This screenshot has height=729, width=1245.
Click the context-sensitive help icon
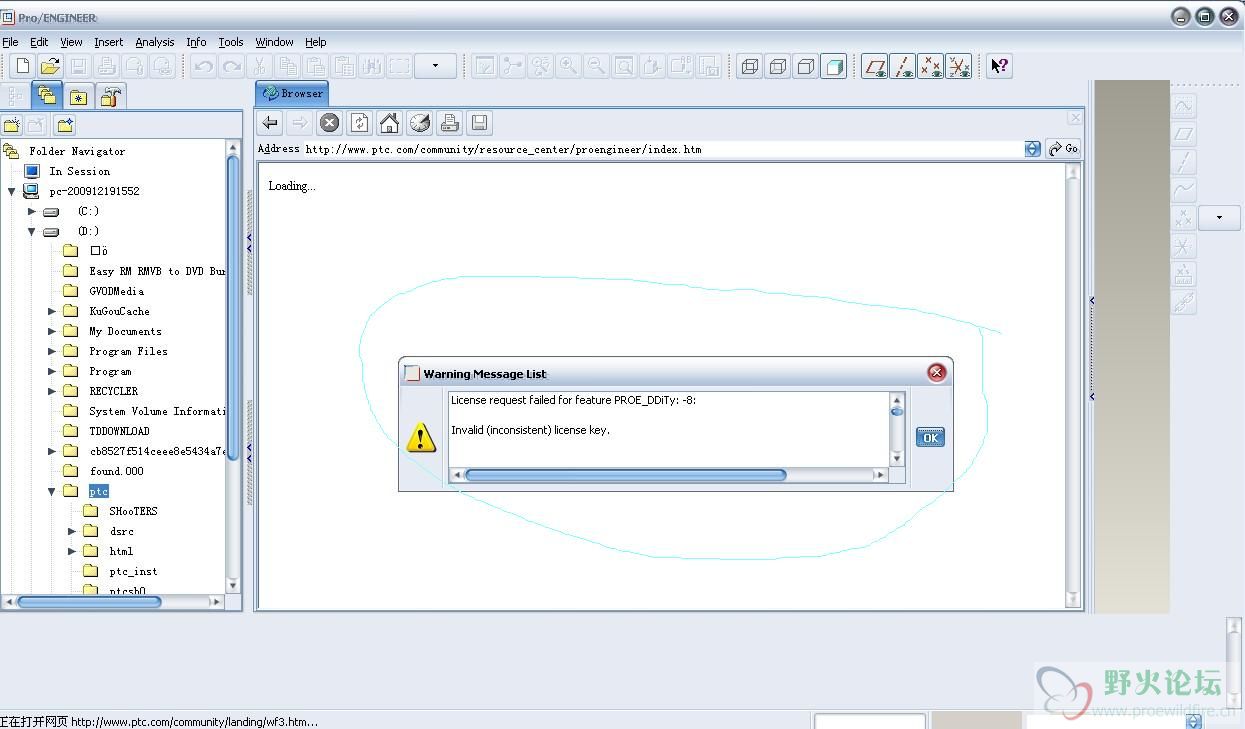click(x=1000, y=66)
